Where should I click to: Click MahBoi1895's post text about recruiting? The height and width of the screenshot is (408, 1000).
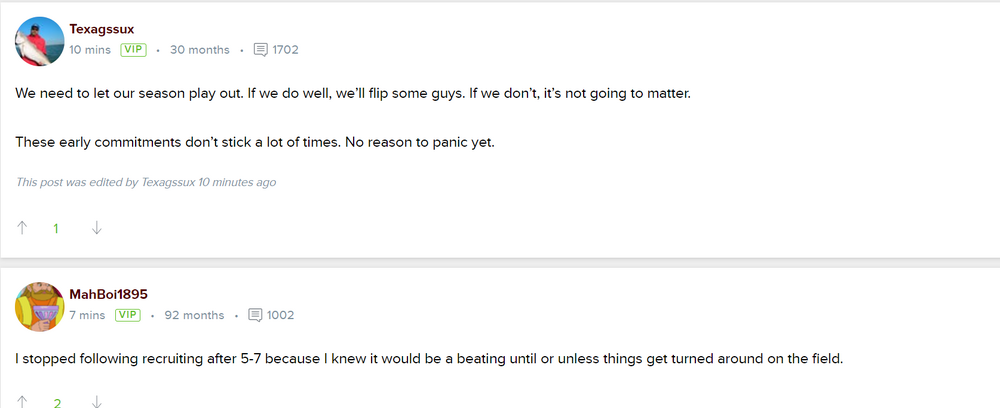tap(430, 359)
